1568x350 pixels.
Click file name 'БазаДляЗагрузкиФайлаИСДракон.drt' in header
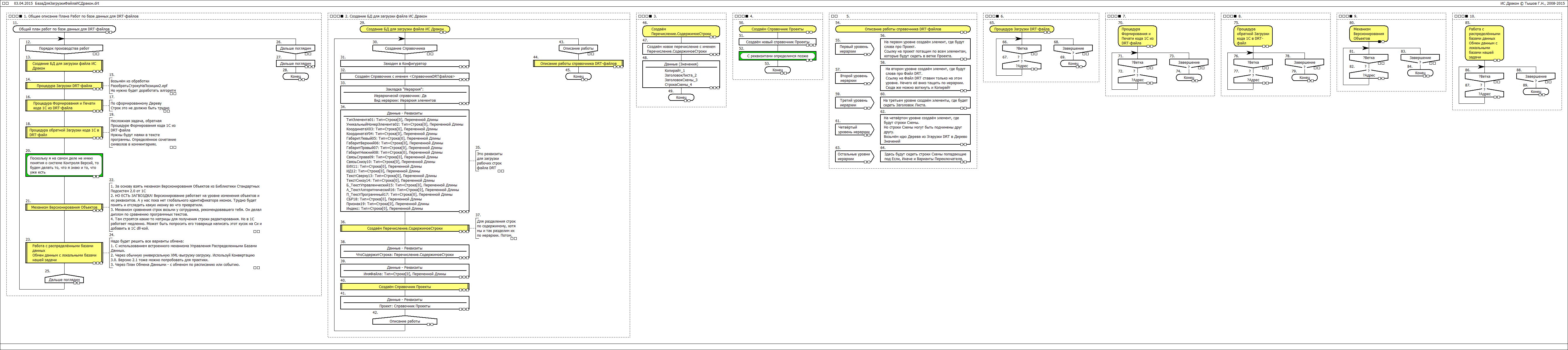(67, 4)
